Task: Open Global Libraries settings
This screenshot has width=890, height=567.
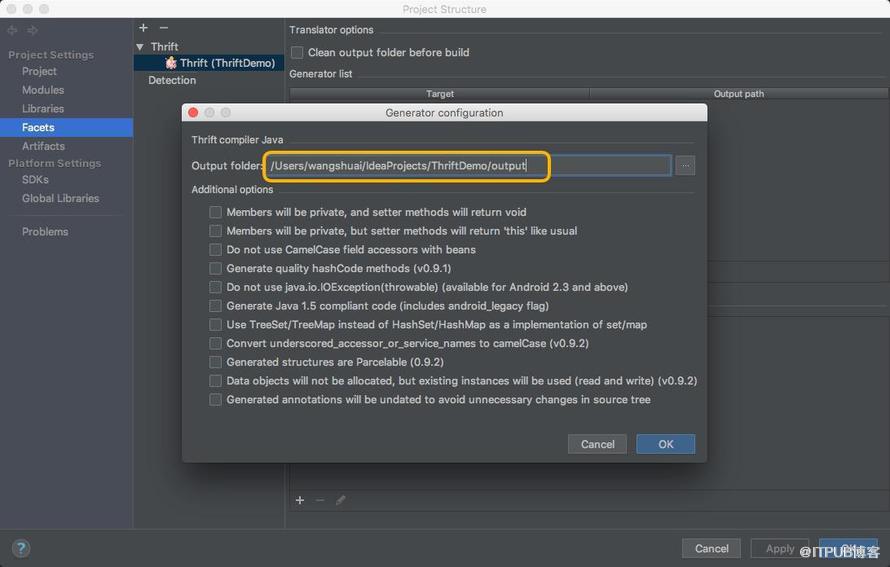Action: [61, 198]
